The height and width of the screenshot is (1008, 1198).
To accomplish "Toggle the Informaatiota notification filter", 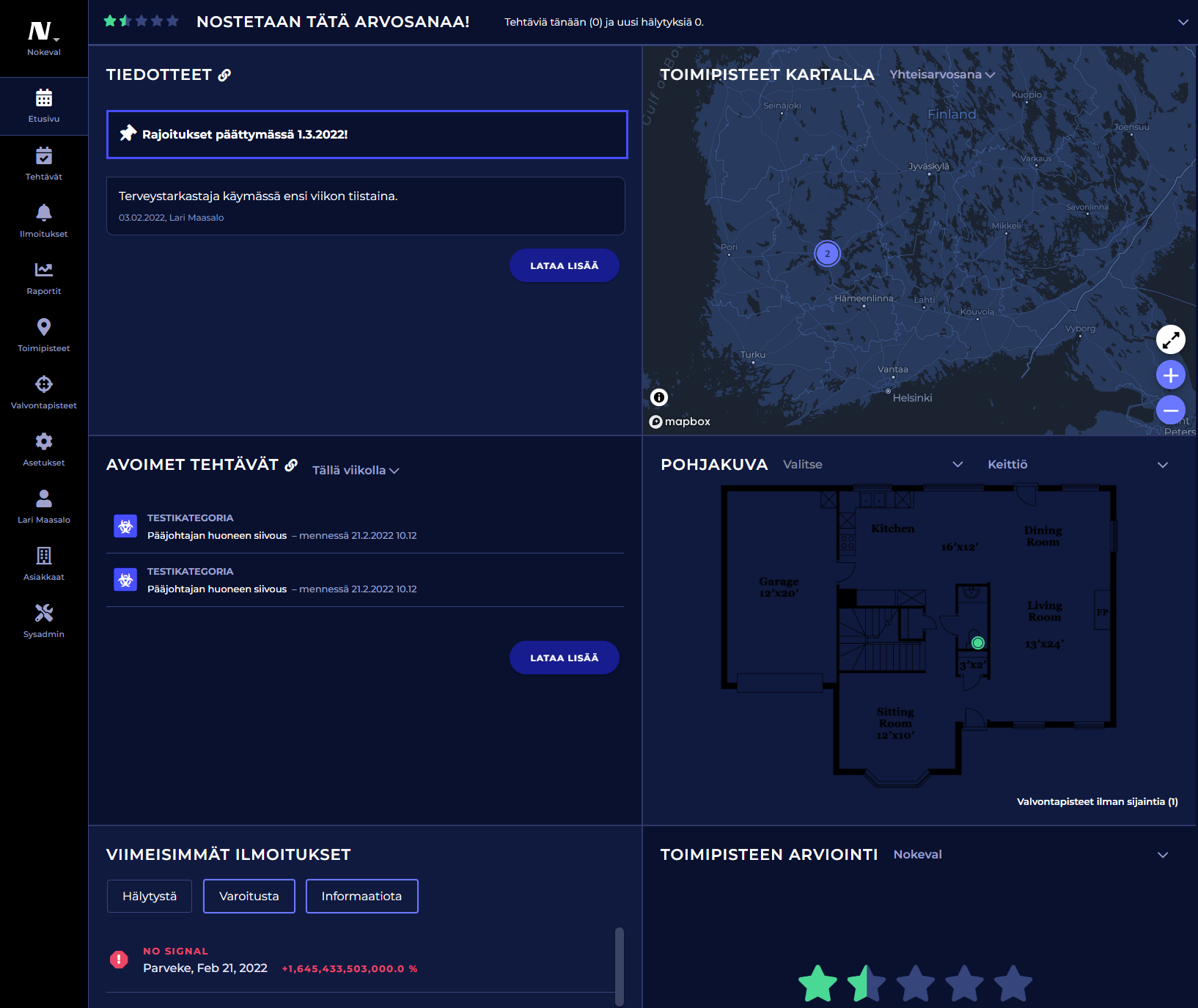I will (361, 896).
